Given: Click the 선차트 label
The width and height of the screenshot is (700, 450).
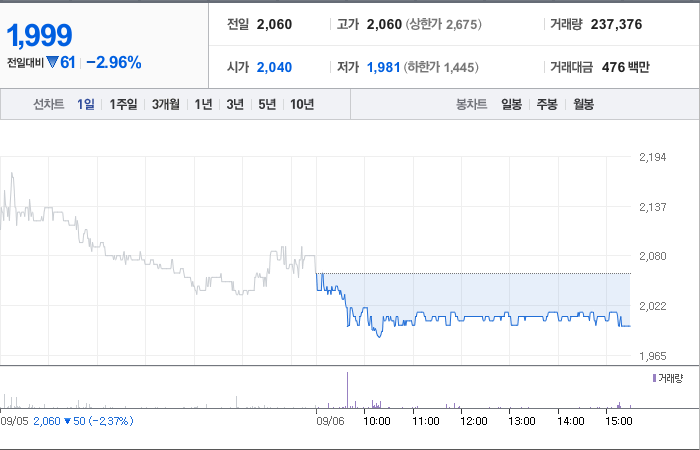Looking at the screenshot, I should (49, 104).
